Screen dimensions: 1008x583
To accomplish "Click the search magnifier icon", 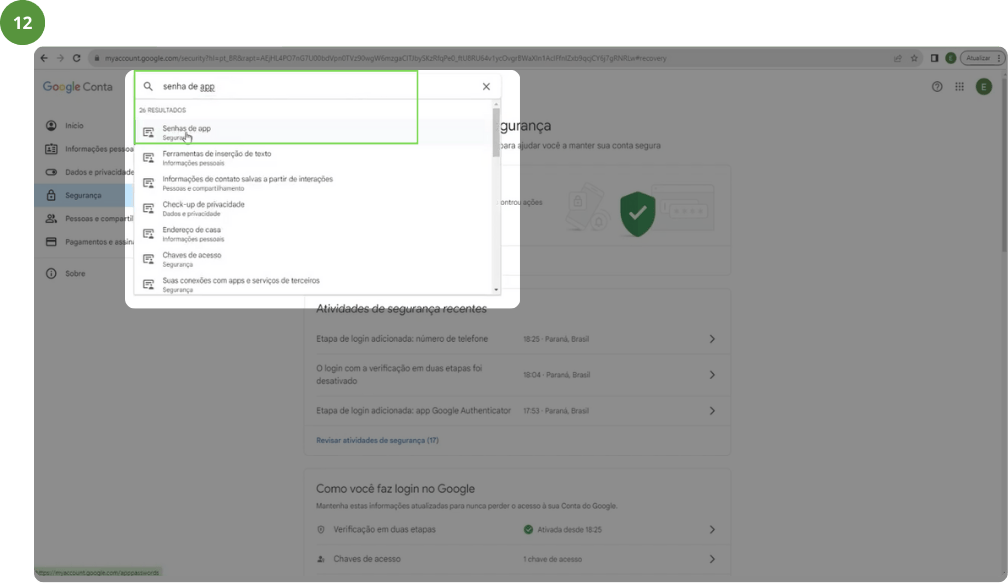I will tap(148, 86).
